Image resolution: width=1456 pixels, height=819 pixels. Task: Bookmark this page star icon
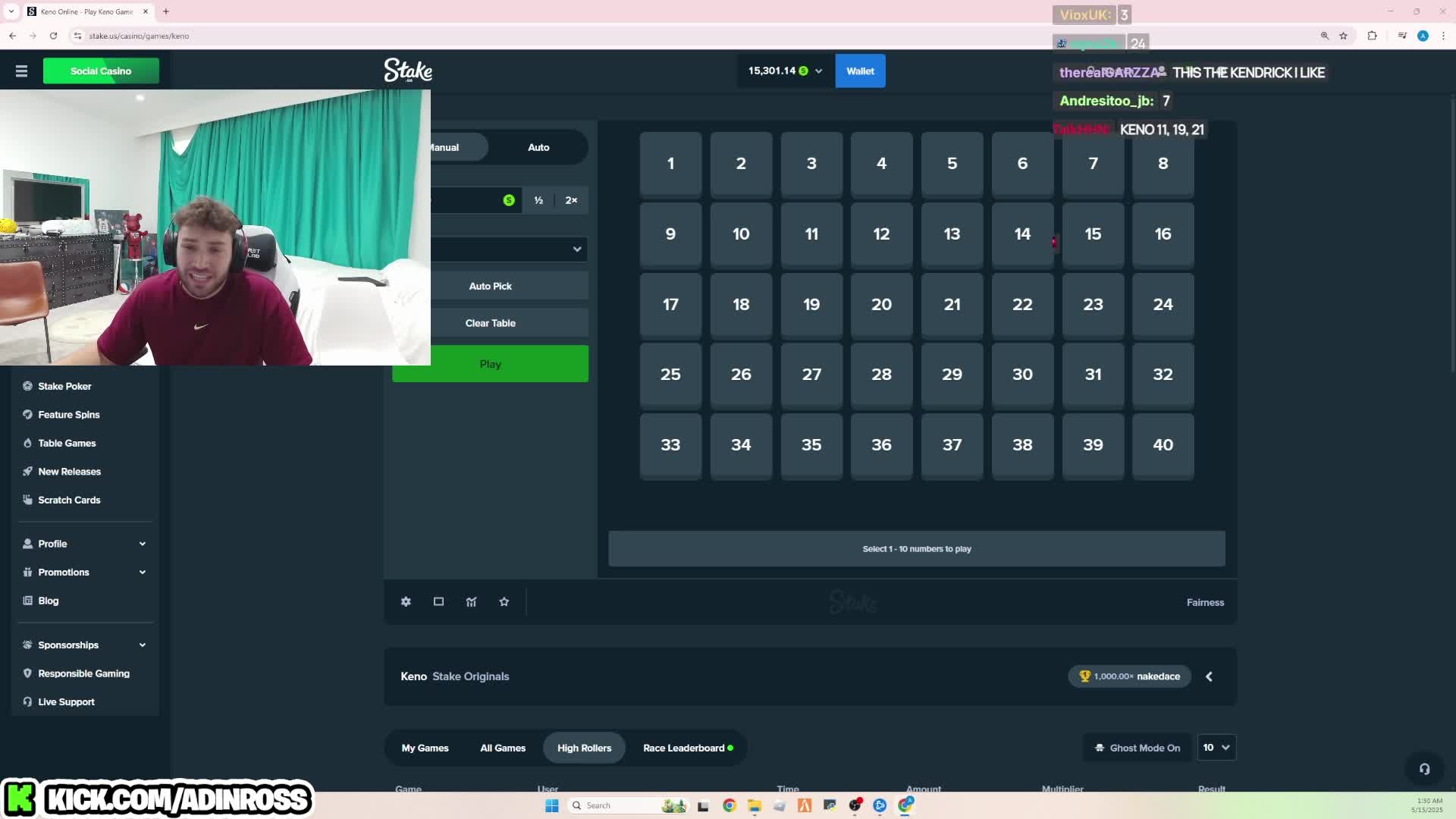1343,36
